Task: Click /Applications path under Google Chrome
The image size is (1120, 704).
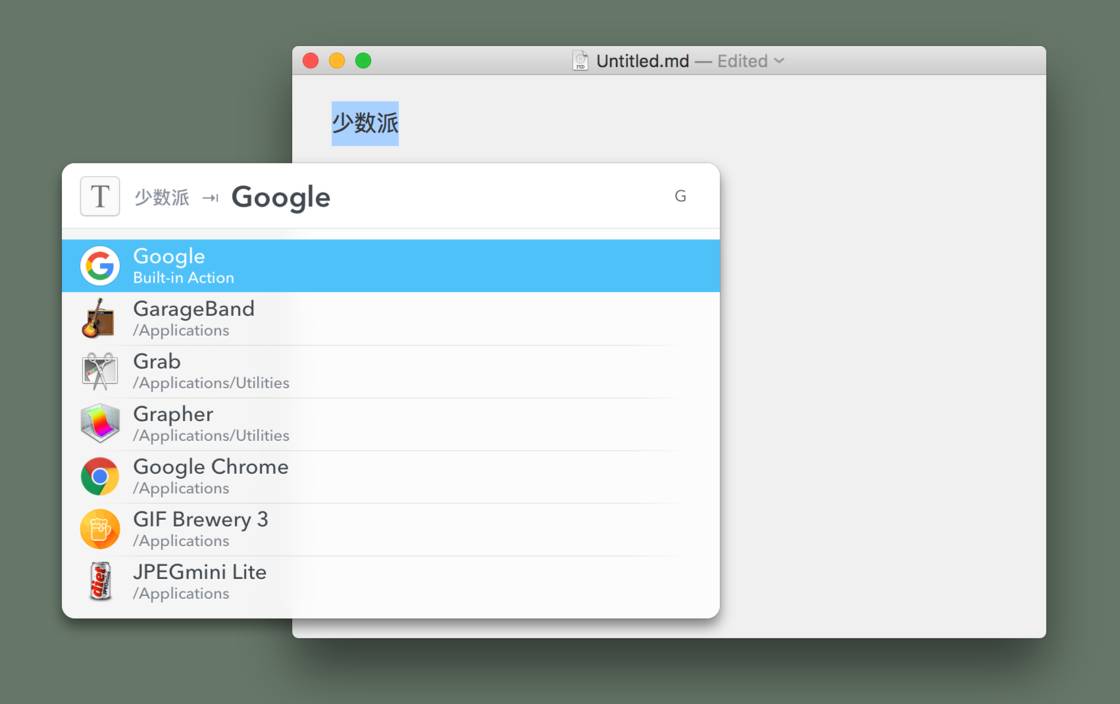Action: (181, 488)
